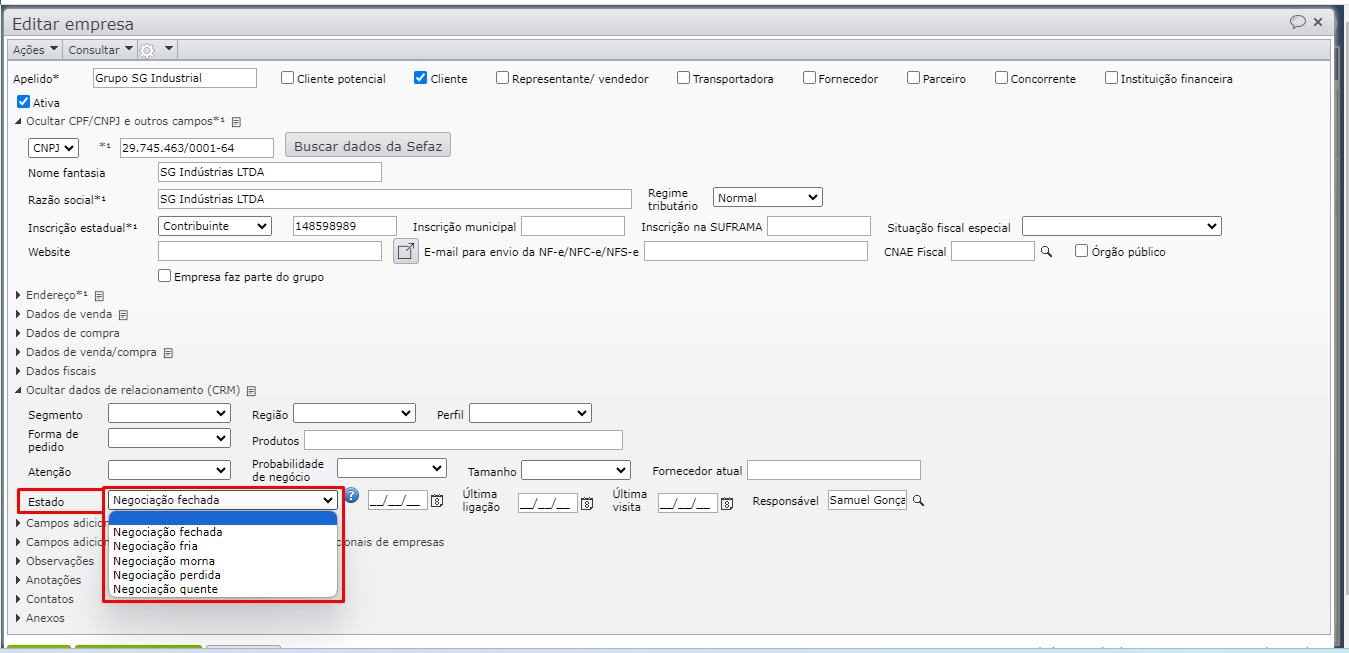Click the Produtos input field

[x=463, y=440]
